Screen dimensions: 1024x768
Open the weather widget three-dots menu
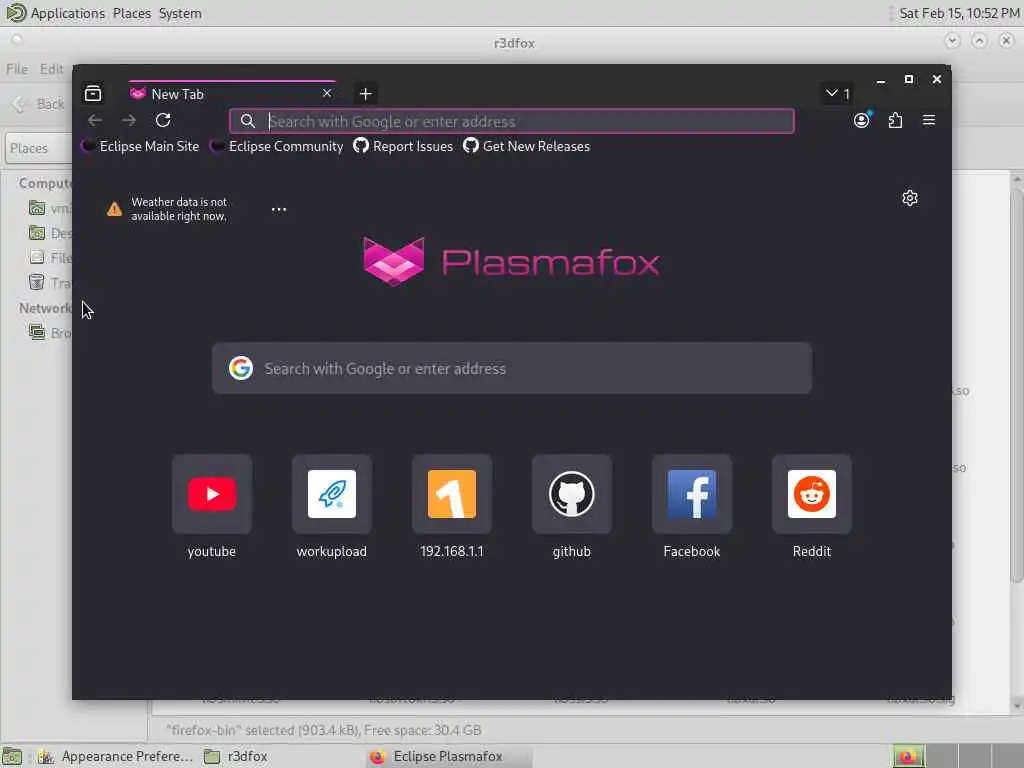pyautogui.click(x=279, y=210)
